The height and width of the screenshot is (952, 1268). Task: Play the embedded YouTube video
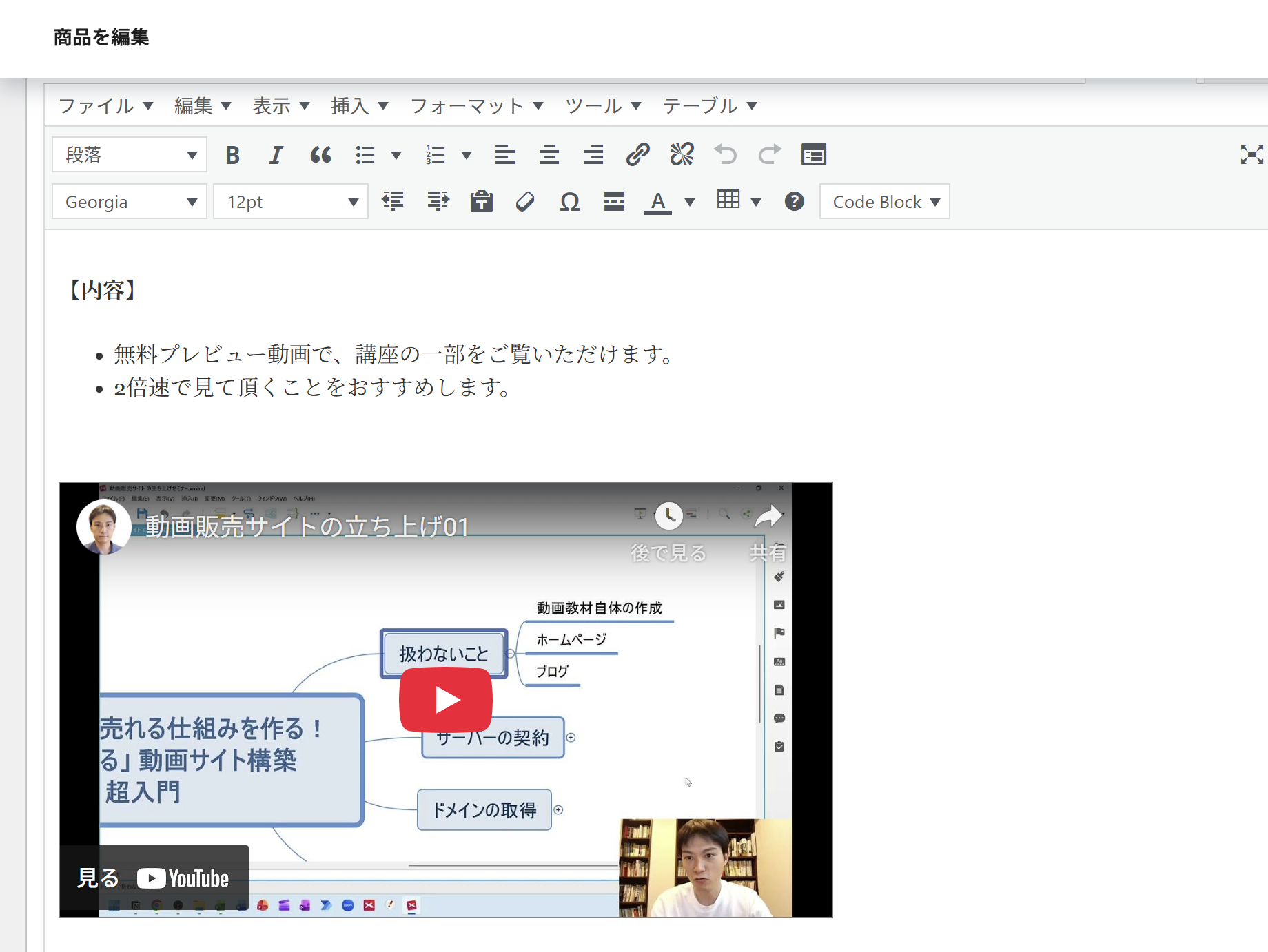[446, 701]
